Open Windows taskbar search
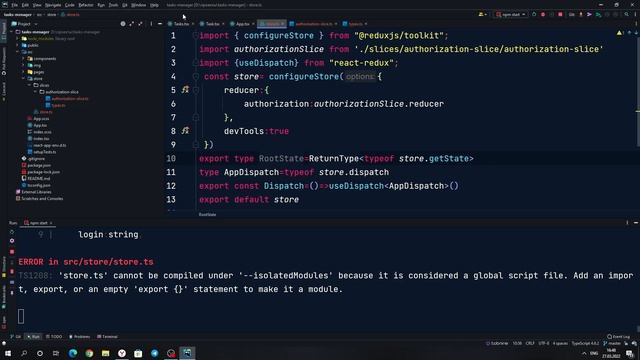This screenshot has height=360, width=640. coord(24,353)
